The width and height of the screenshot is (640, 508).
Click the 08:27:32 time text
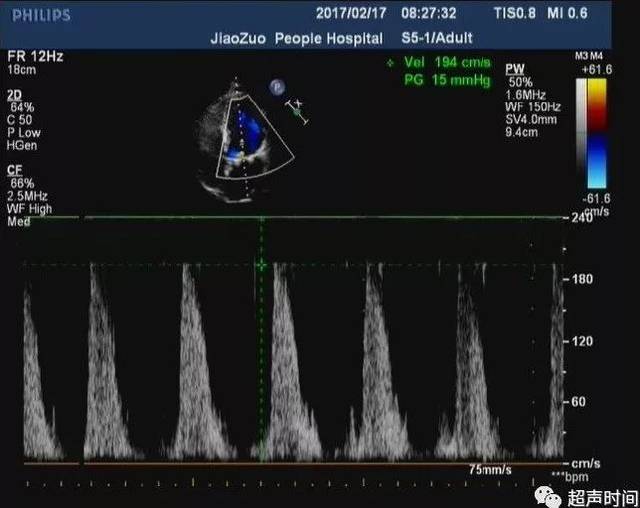click(429, 13)
